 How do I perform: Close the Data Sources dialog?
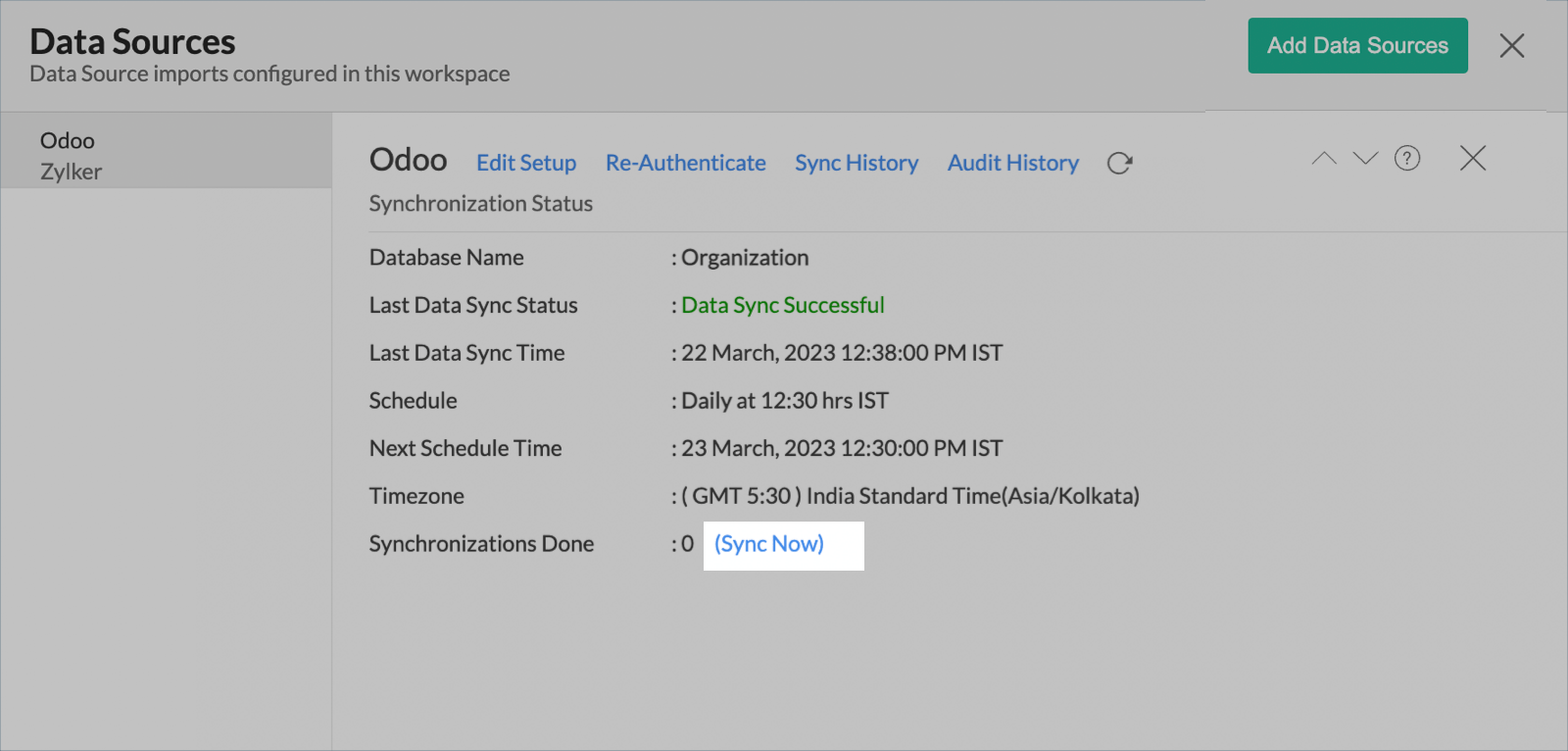point(1511,46)
